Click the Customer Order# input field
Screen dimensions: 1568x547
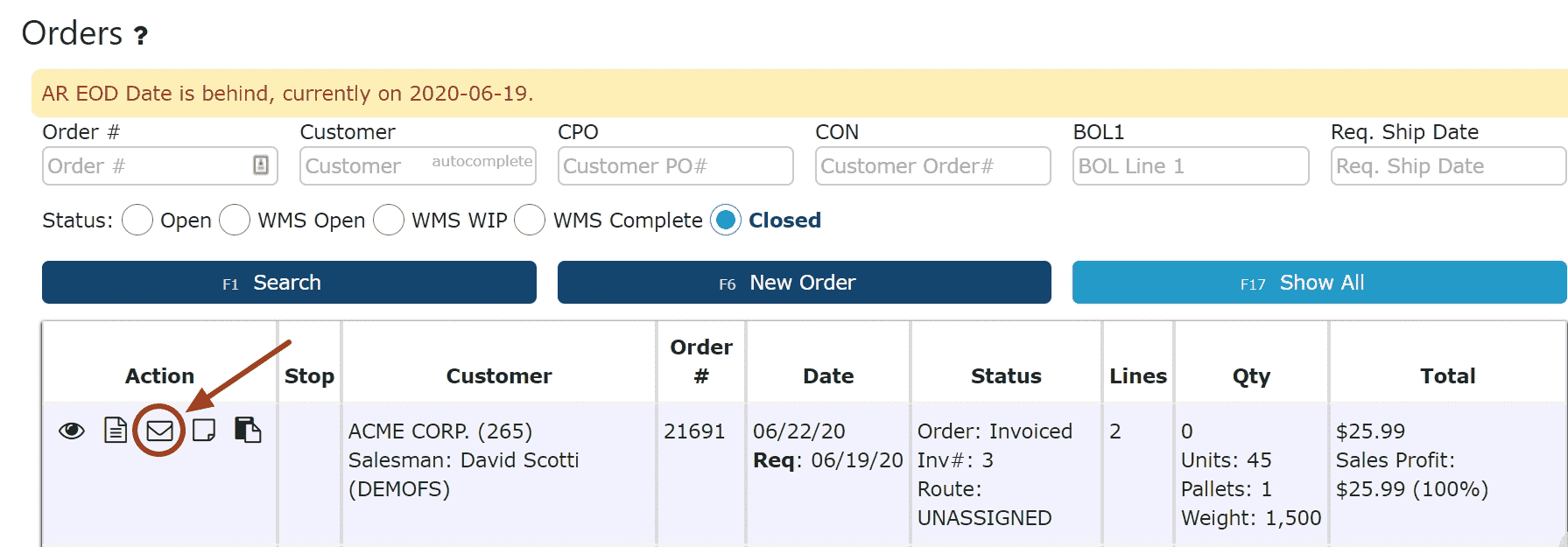[x=933, y=165]
